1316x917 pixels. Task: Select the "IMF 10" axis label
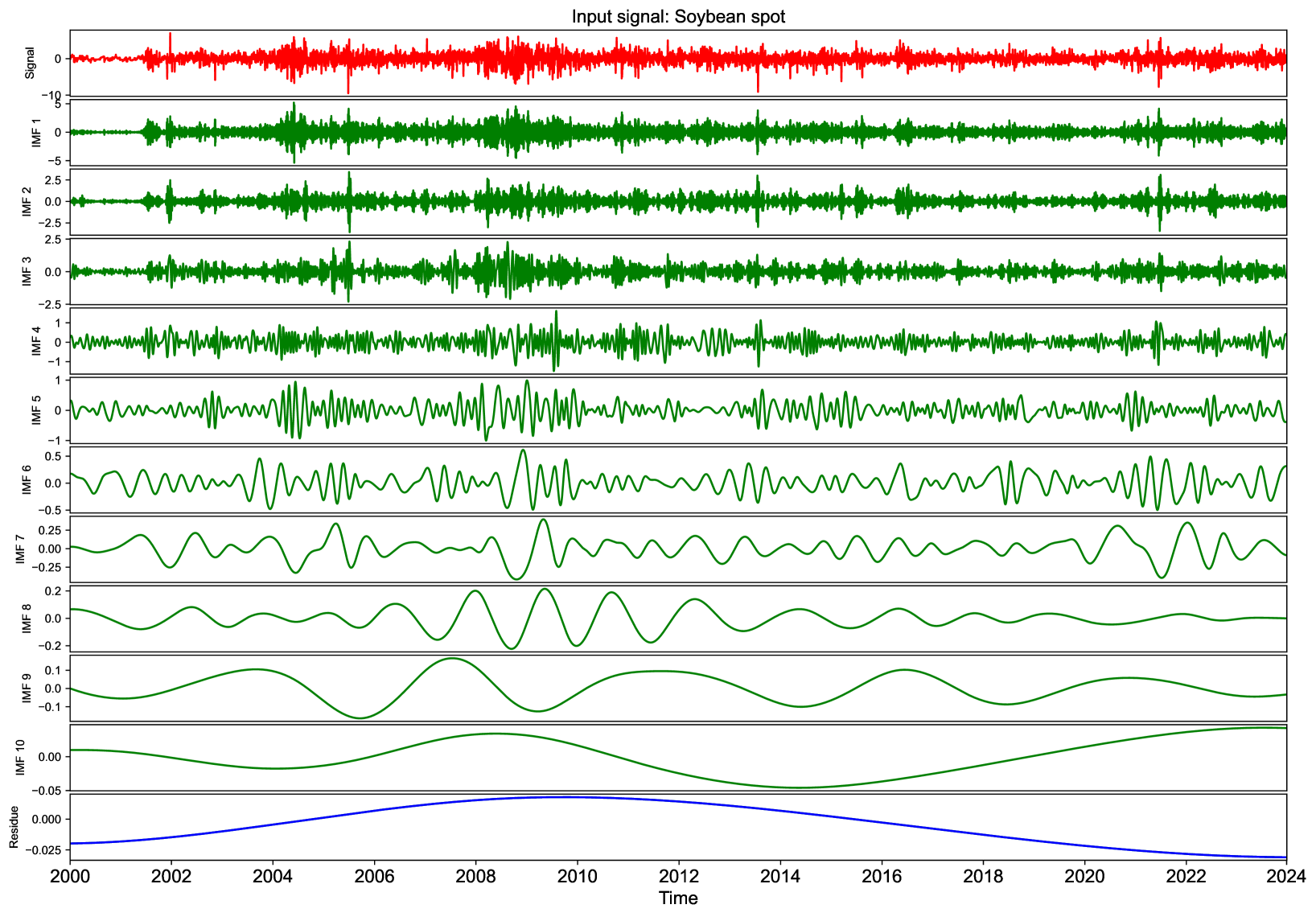[22, 757]
